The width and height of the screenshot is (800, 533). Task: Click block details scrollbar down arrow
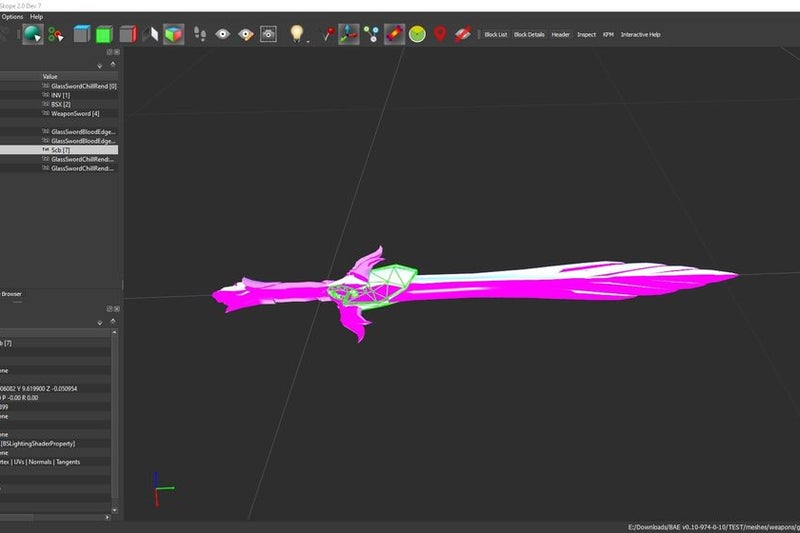[x=114, y=510]
